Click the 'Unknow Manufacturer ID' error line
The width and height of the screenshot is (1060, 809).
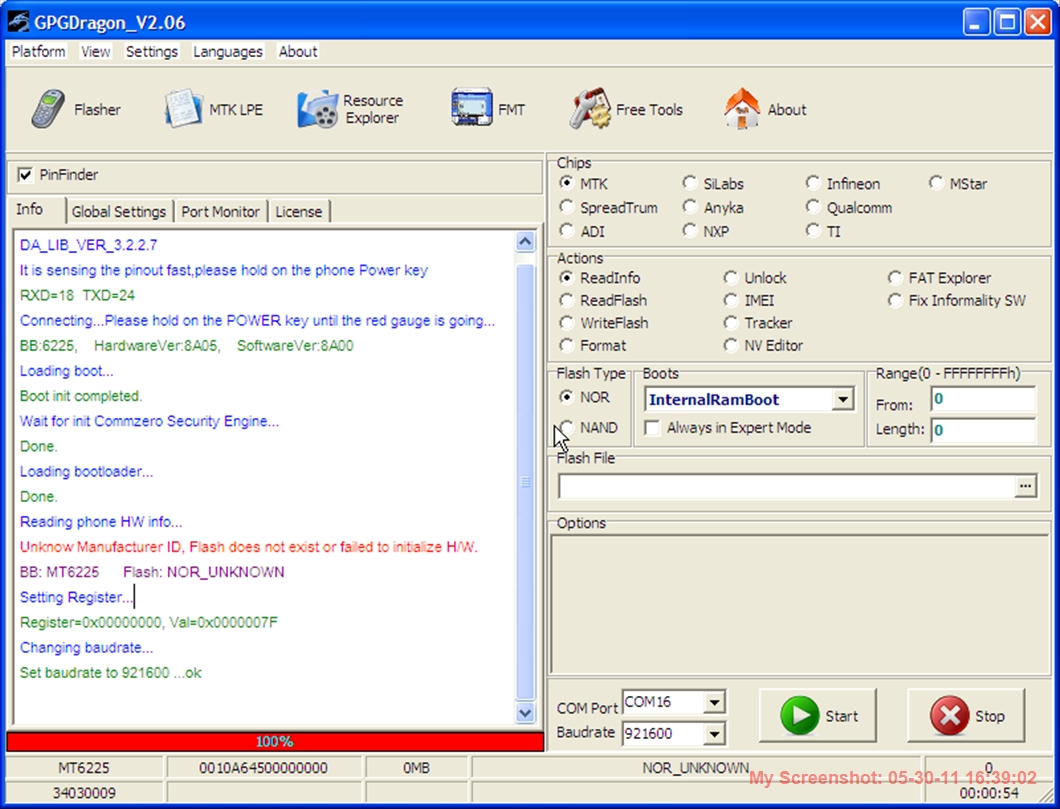pyautogui.click(x=249, y=547)
